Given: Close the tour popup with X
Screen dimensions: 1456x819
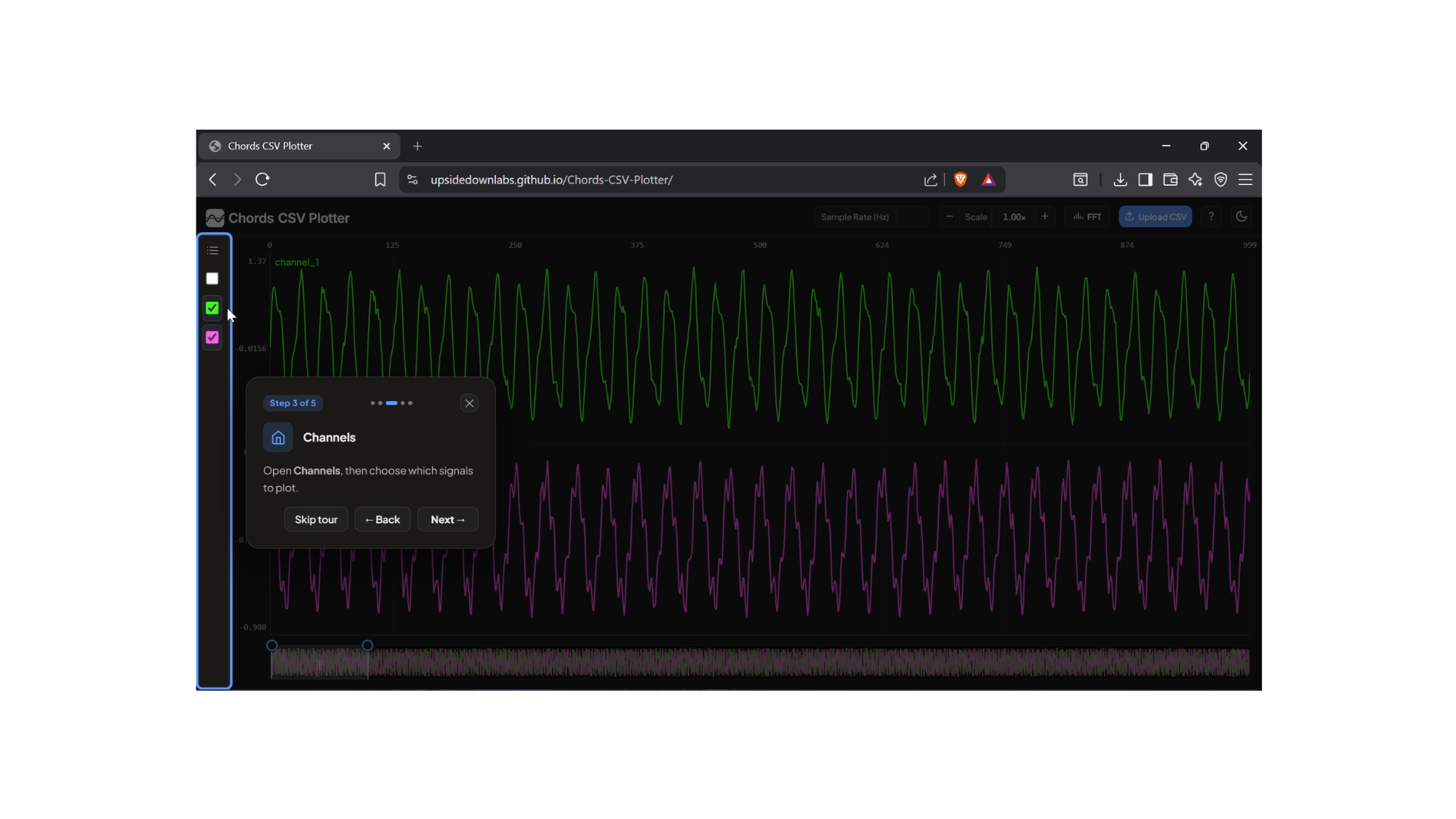Looking at the screenshot, I should (x=469, y=403).
